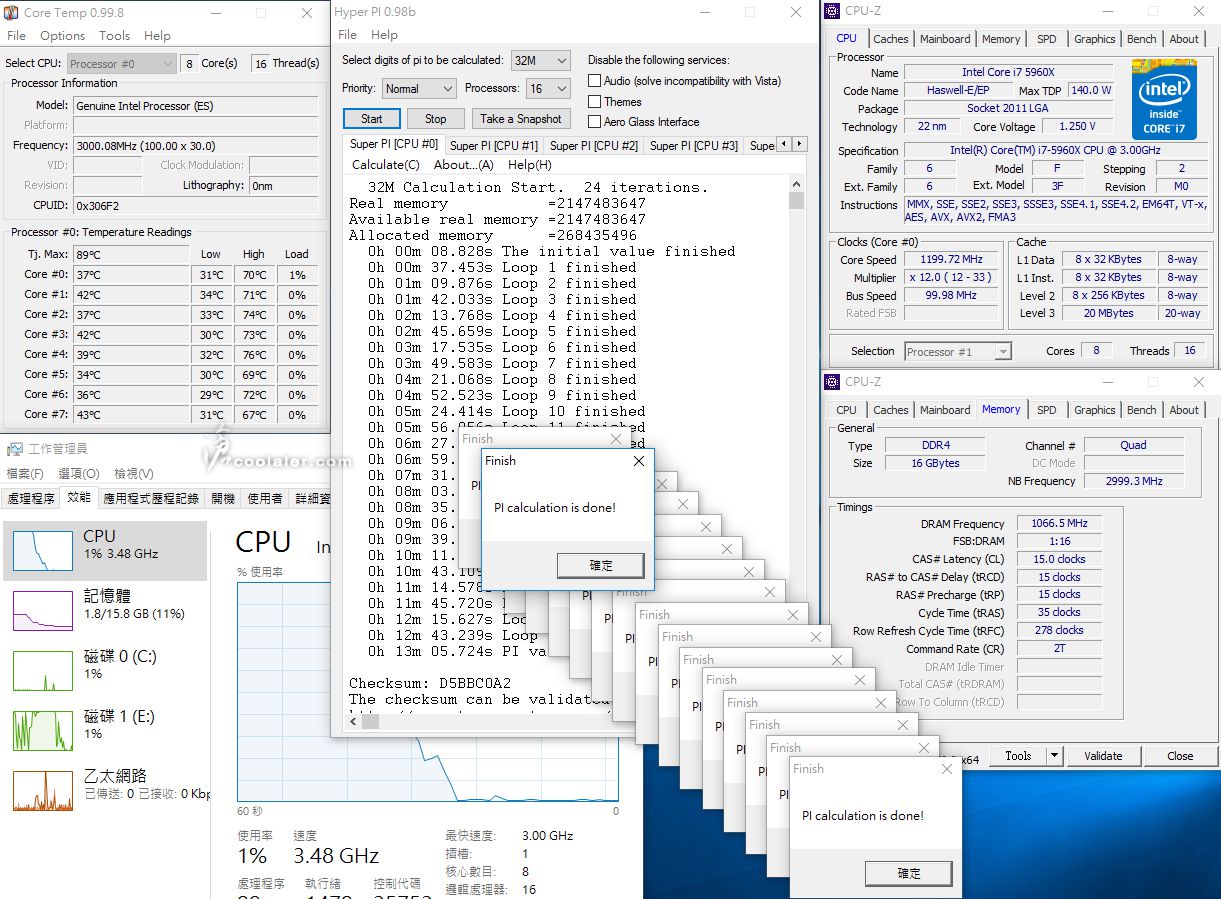Open the Selection Processor #1 dropdown in CPU-Z
Image resolution: width=1221 pixels, height=899 pixels.
(958, 352)
